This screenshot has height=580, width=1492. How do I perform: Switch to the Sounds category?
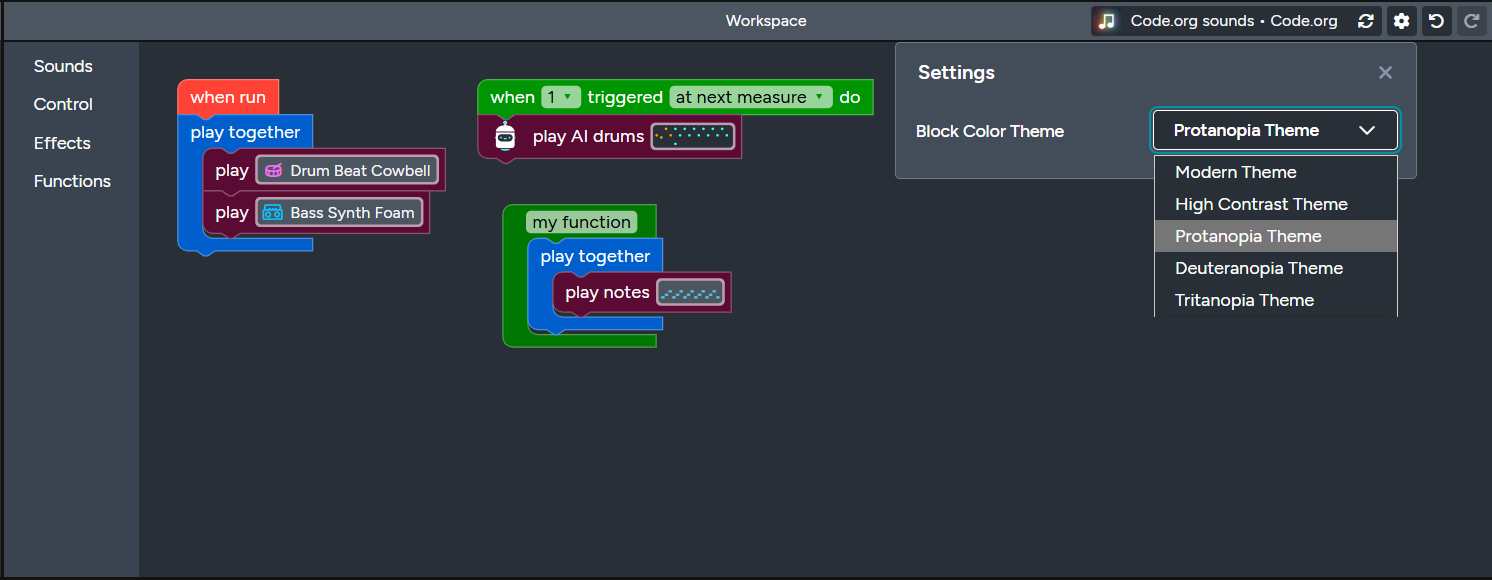pos(63,66)
